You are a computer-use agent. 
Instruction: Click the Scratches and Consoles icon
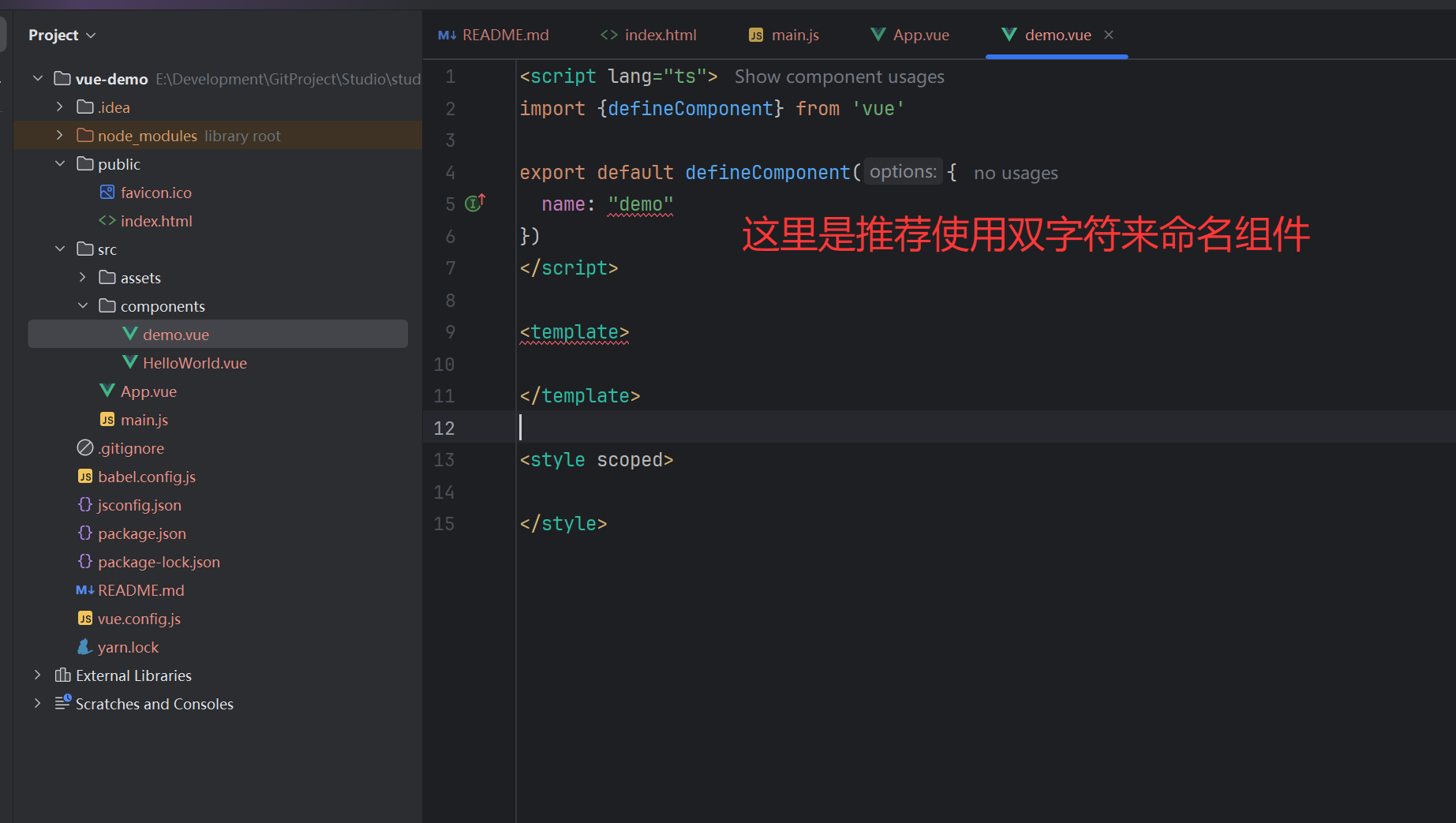[63, 702]
